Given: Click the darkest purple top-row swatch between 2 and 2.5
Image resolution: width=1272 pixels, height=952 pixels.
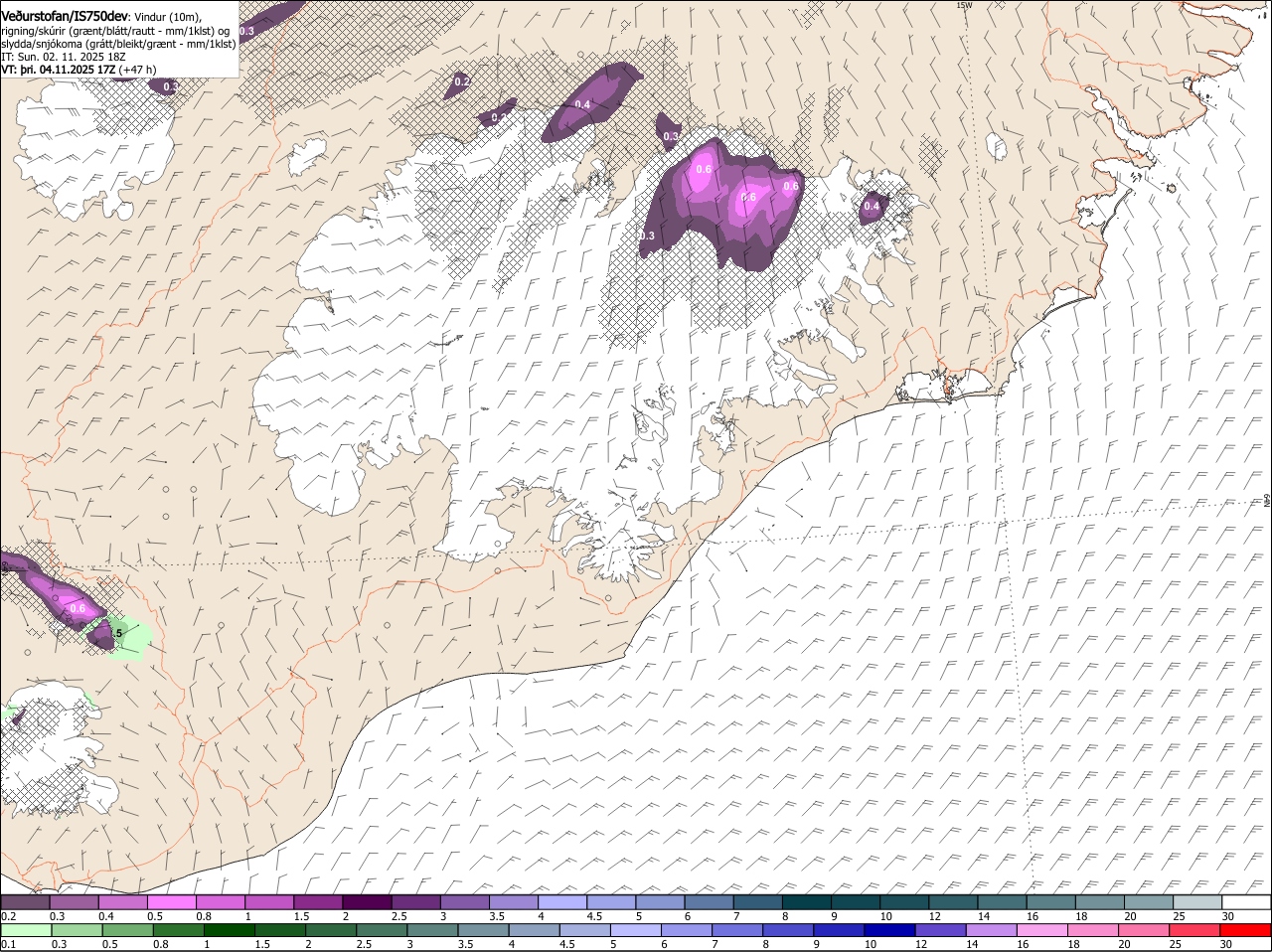Looking at the screenshot, I should (367, 902).
